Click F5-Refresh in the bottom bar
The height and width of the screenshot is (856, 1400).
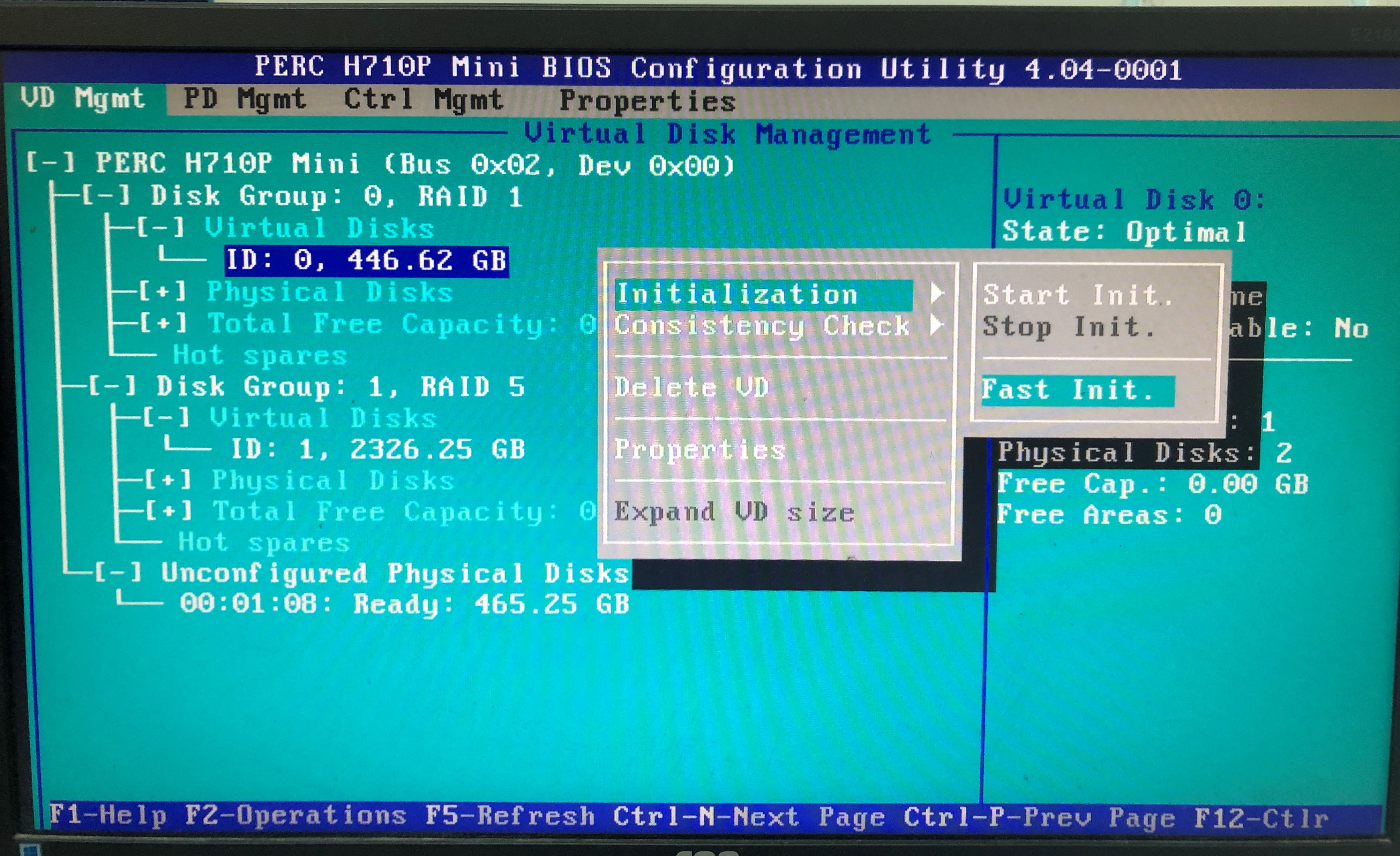coord(510,817)
